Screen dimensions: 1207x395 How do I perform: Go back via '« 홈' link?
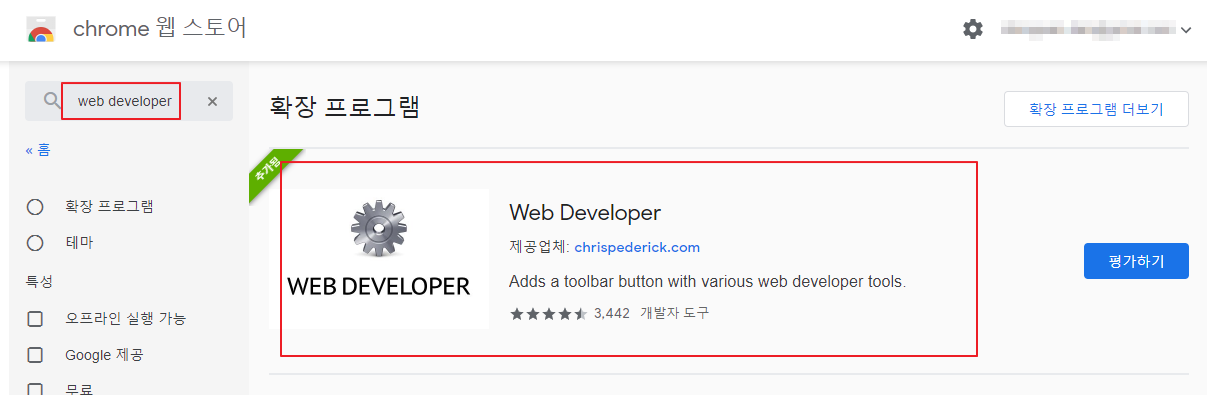[38, 150]
